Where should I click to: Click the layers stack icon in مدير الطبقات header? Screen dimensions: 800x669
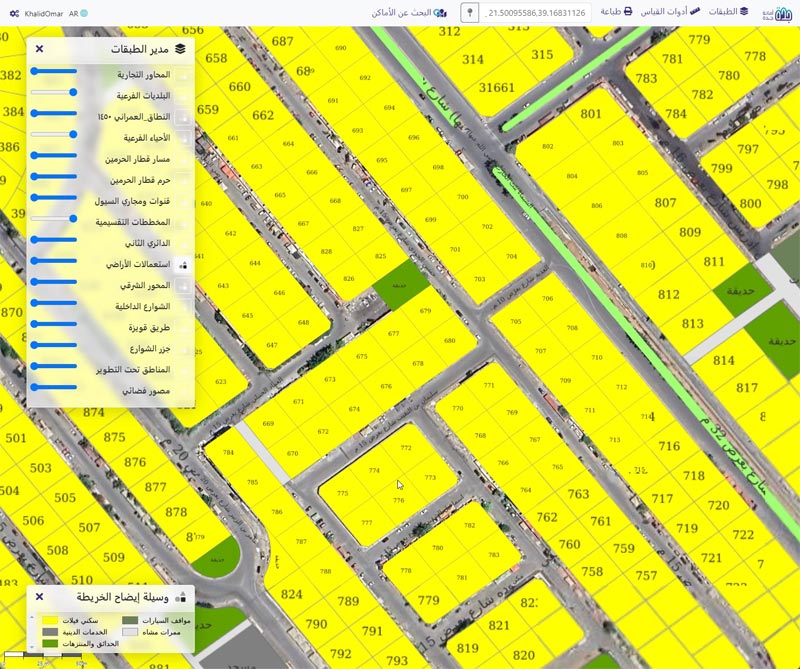[x=180, y=48]
